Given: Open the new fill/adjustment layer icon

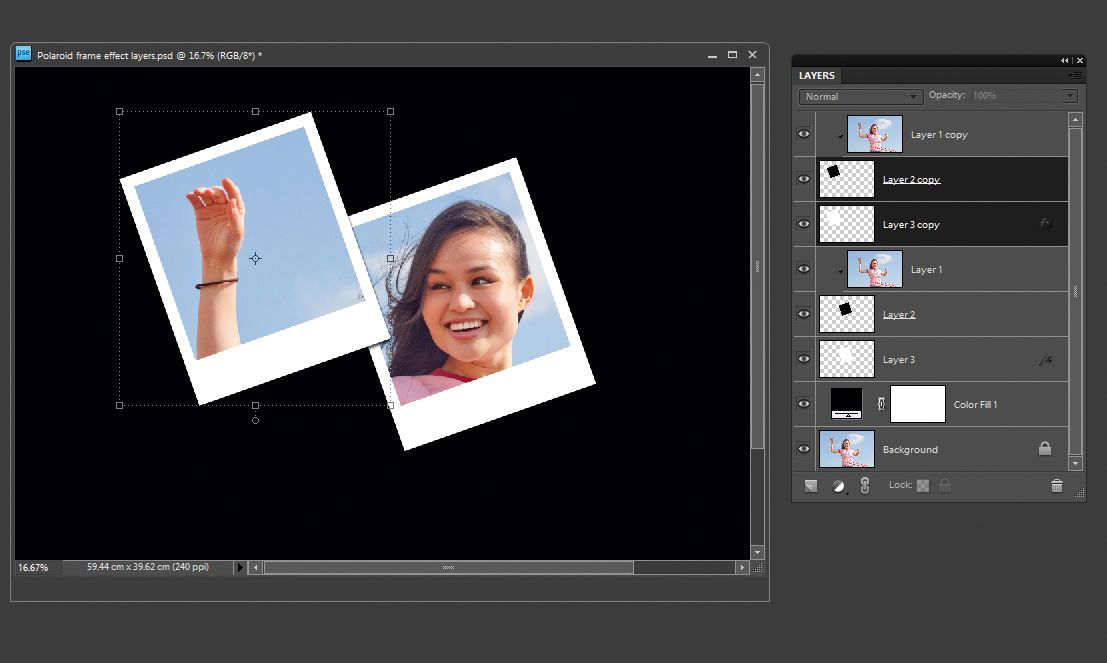Looking at the screenshot, I should click(837, 486).
